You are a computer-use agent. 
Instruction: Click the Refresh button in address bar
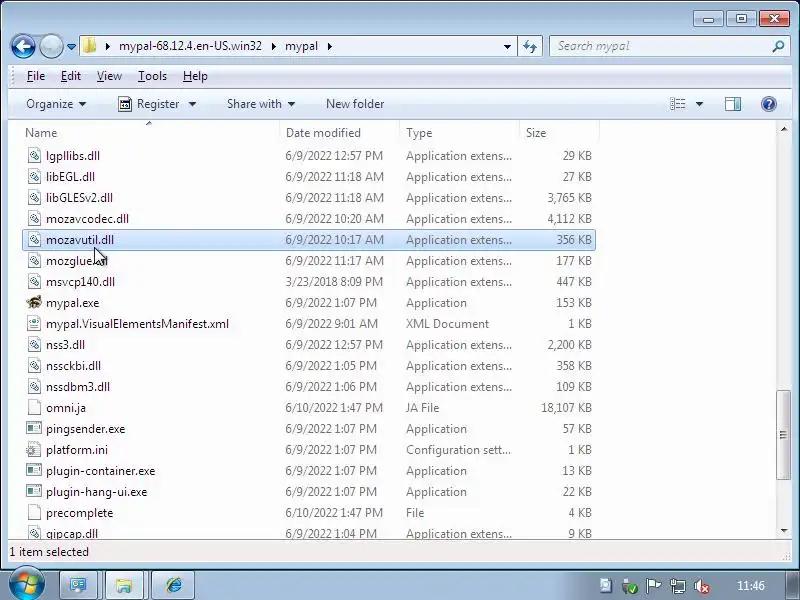point(530,46)
